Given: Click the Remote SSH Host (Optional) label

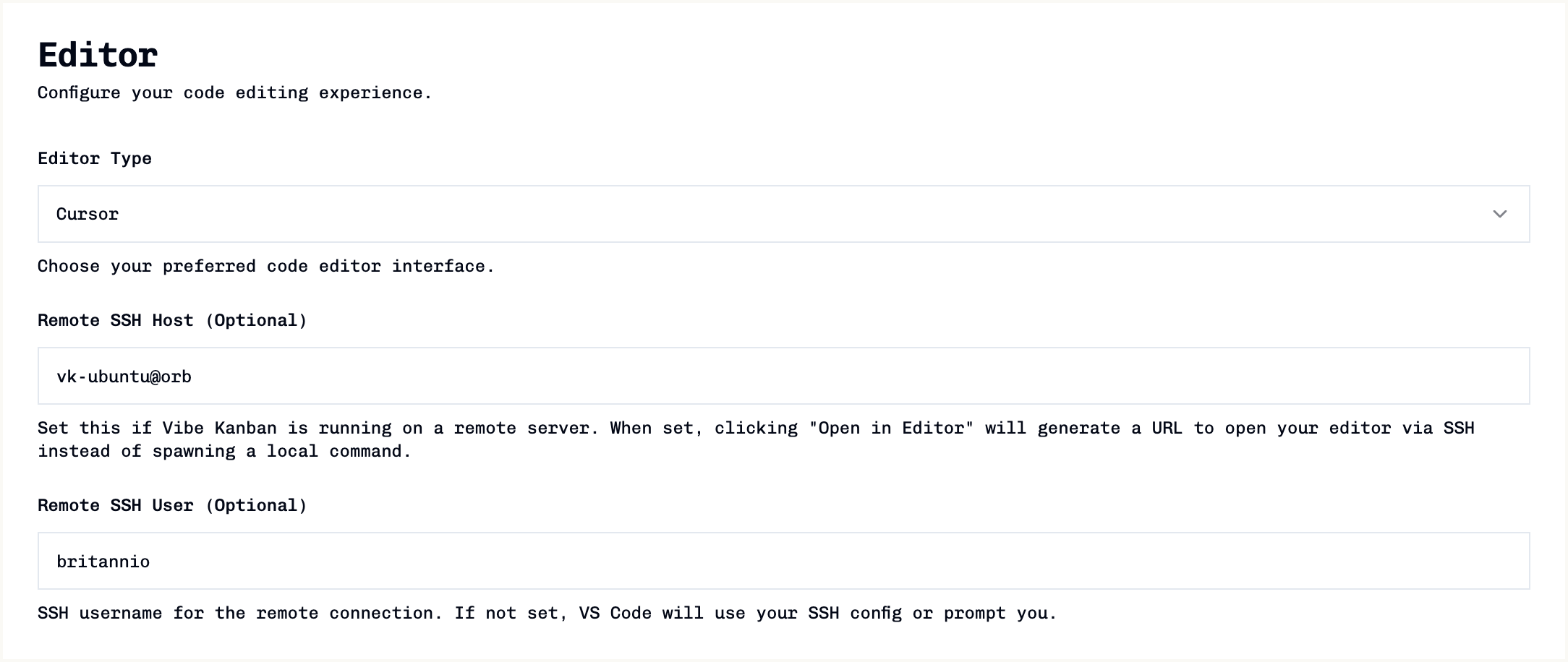Looking at the screenshot, I should pos(172,320).
